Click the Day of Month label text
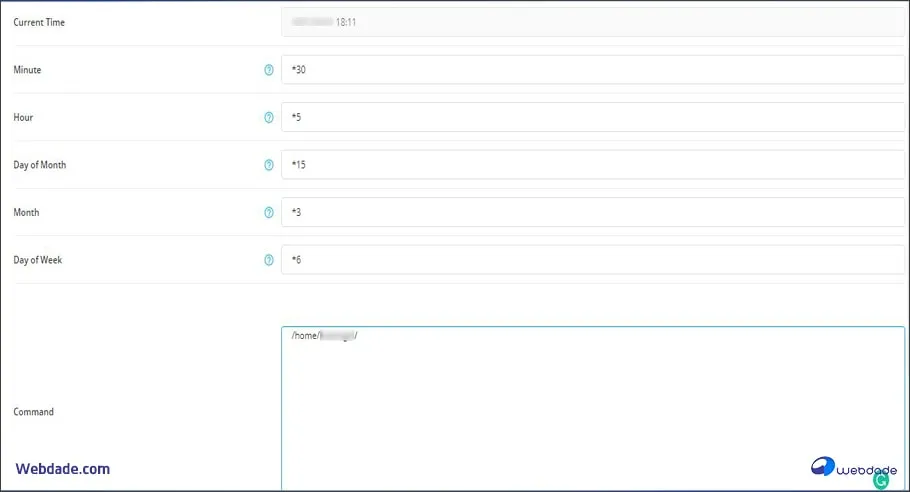 [x=40, y=165]
